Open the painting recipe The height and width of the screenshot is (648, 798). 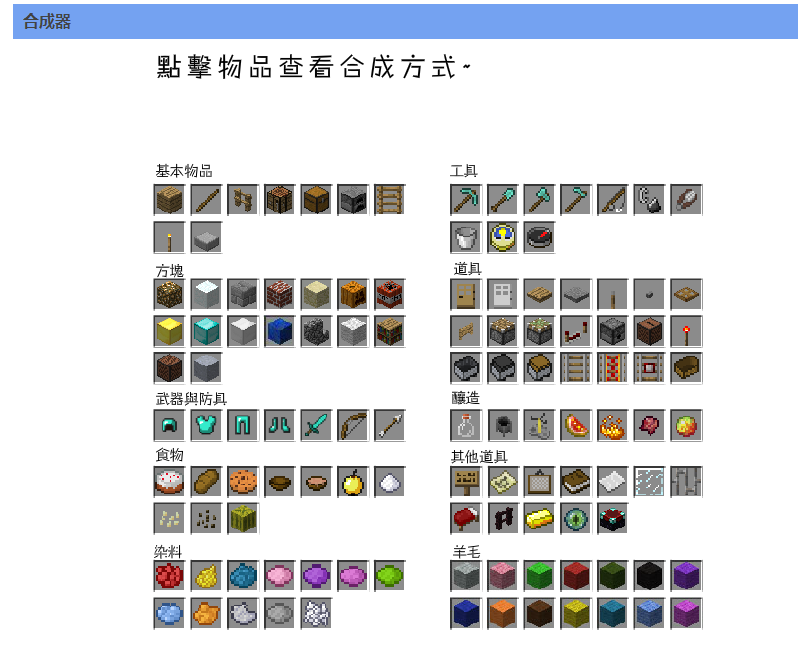click(x=539, y=482)
